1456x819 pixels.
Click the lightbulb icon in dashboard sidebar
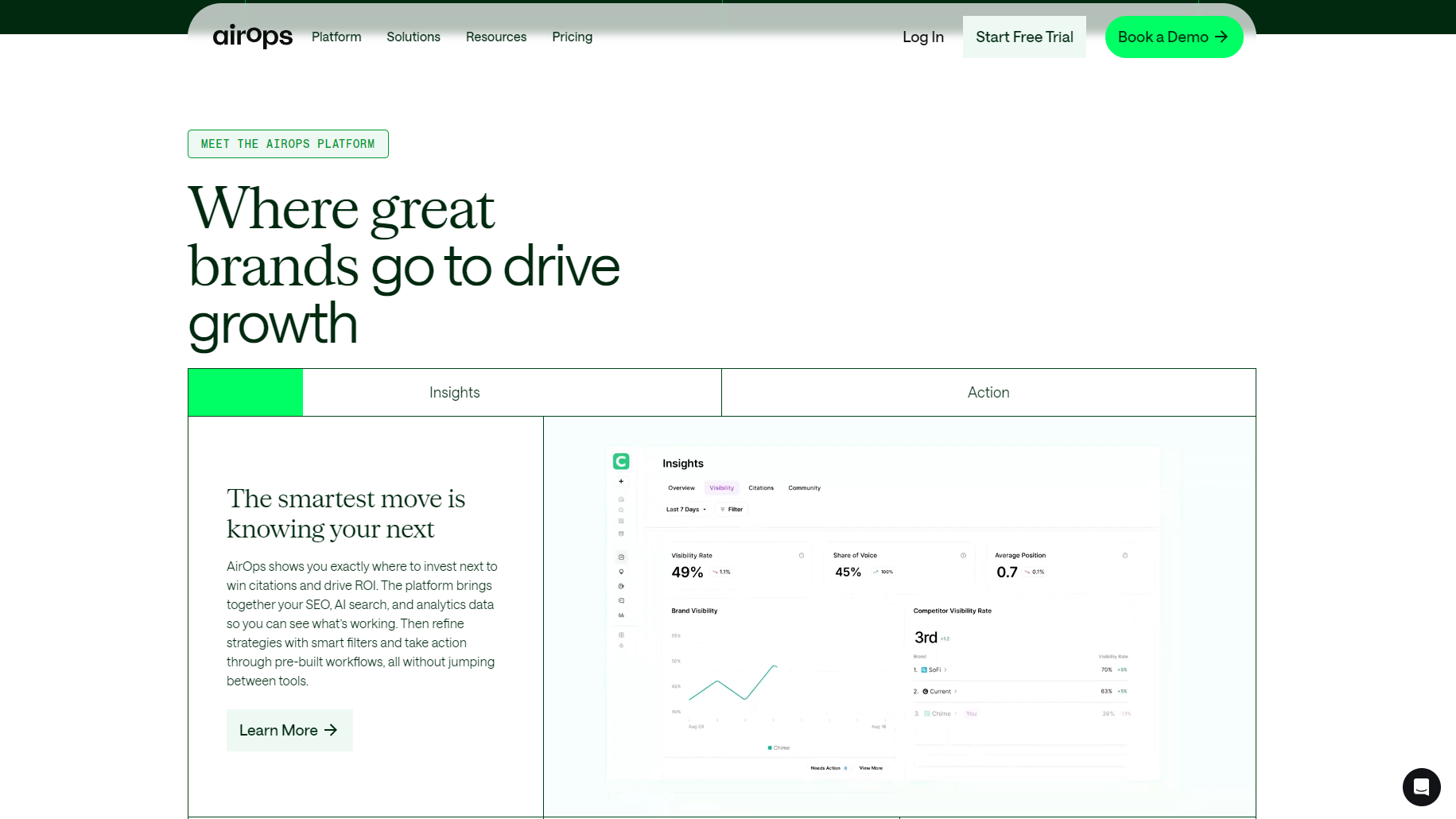tap(621, 572)
